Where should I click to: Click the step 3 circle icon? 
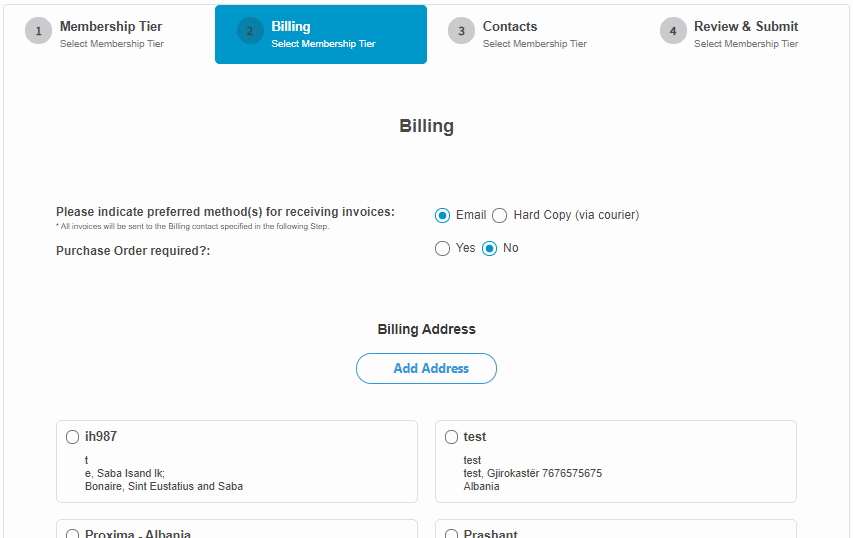click(461, 31)
